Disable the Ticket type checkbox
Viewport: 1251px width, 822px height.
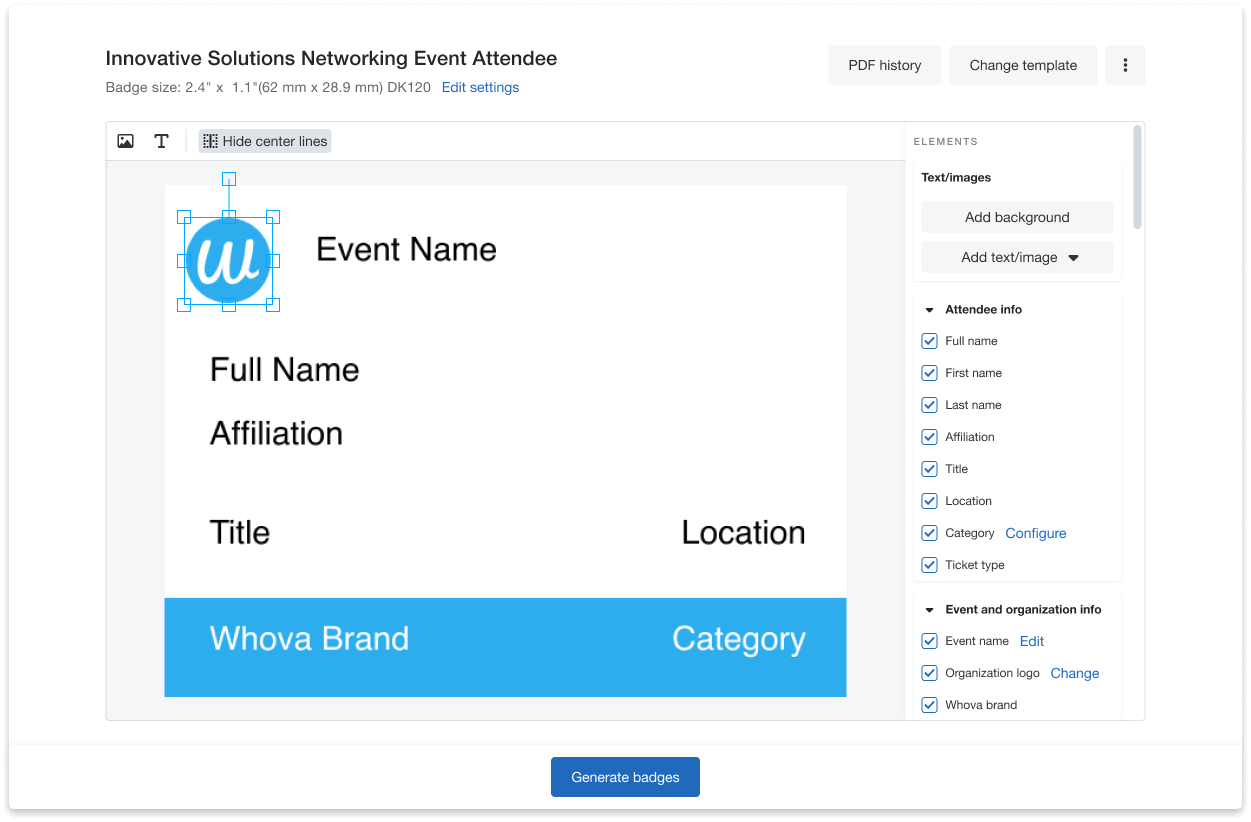(929, 565)
